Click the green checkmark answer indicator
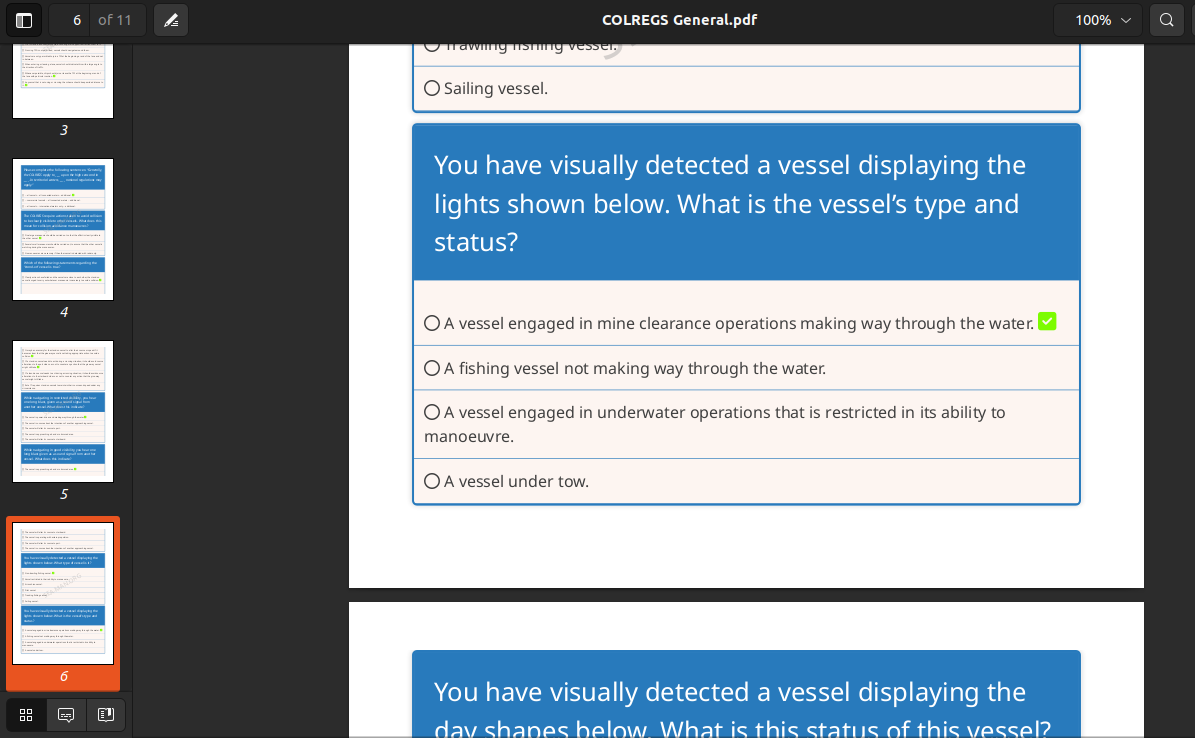Viewport: 1195px width, 738px height. pyautogui.click(x=1047, y=322)
